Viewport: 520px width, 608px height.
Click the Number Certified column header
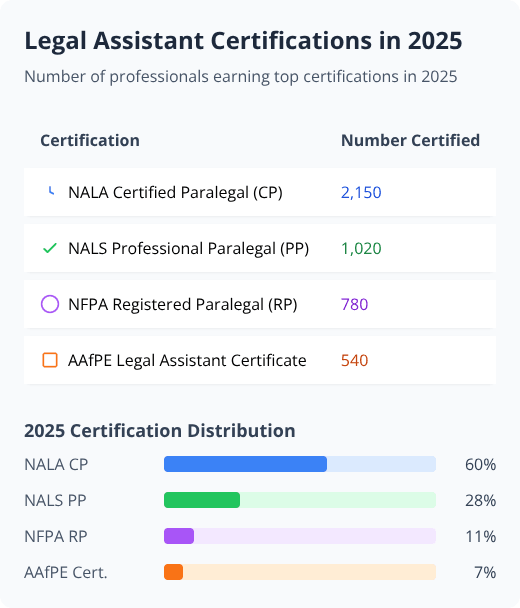[410, 140]
